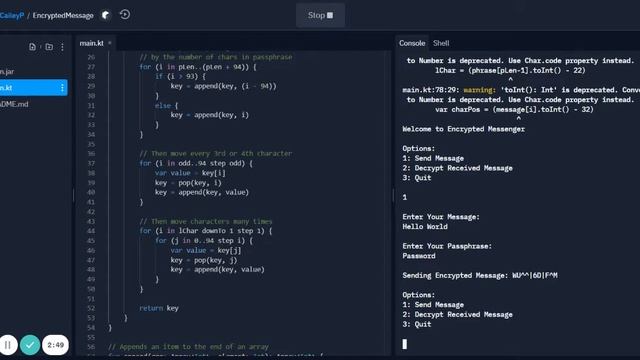
Task: Click the 'Appends an item' comment line
Action: click(x=188, y=347)
